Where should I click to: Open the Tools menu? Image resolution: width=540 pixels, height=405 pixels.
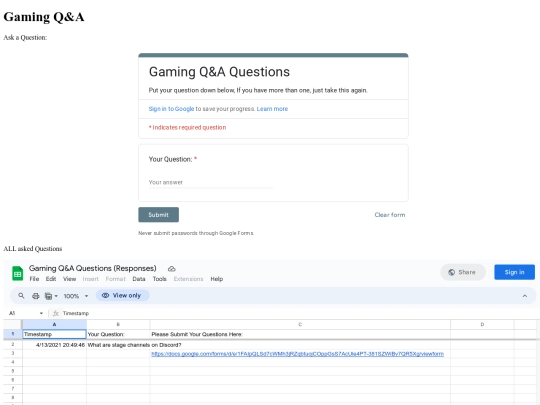pyautogui.click(x=159, y=279)
